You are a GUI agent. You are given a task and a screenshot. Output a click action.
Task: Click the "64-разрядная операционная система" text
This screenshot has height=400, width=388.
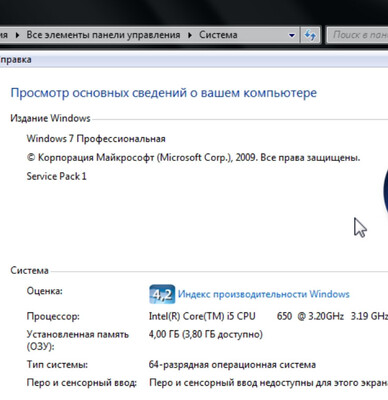[x=232, y=365]
